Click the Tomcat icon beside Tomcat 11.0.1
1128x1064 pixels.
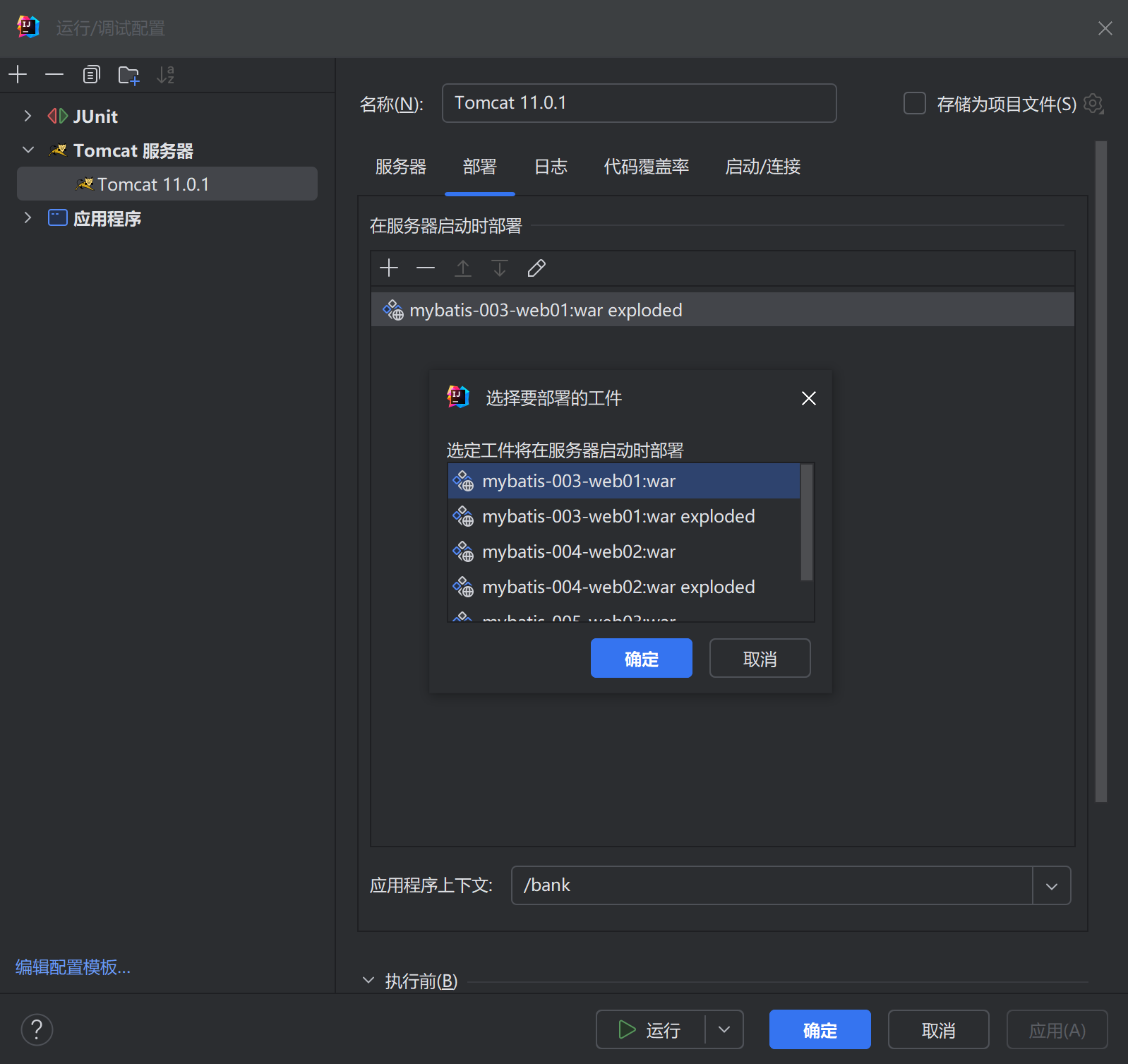pyautogui.click(x=85, y=184)
